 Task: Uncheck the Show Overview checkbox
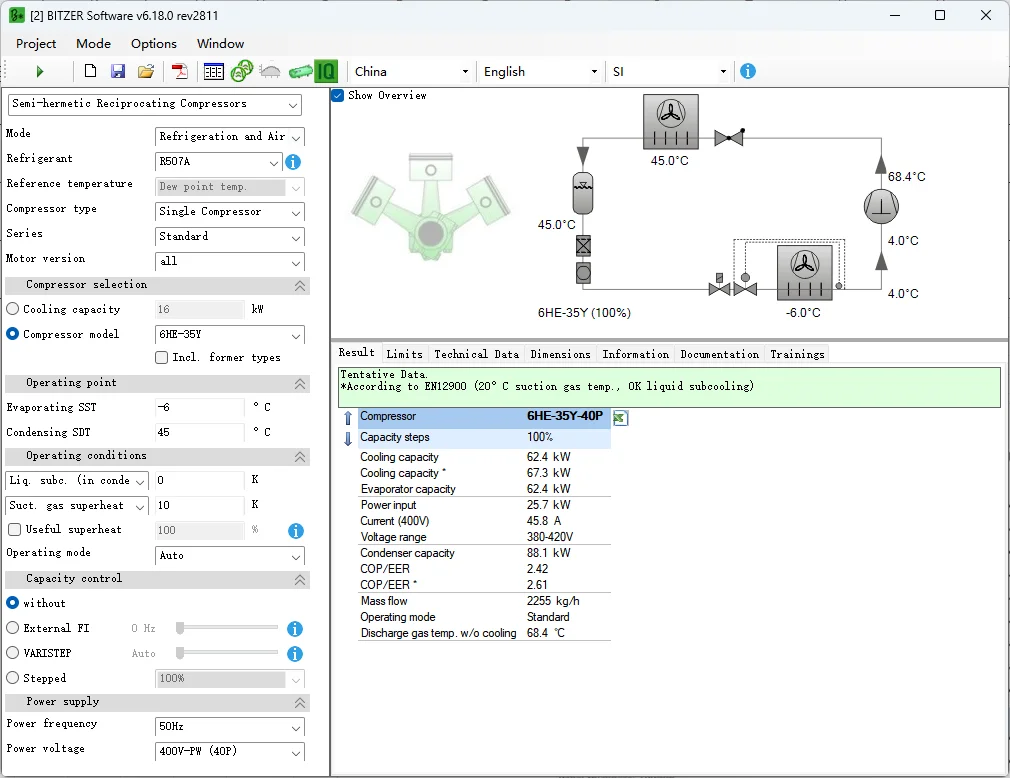338,96
